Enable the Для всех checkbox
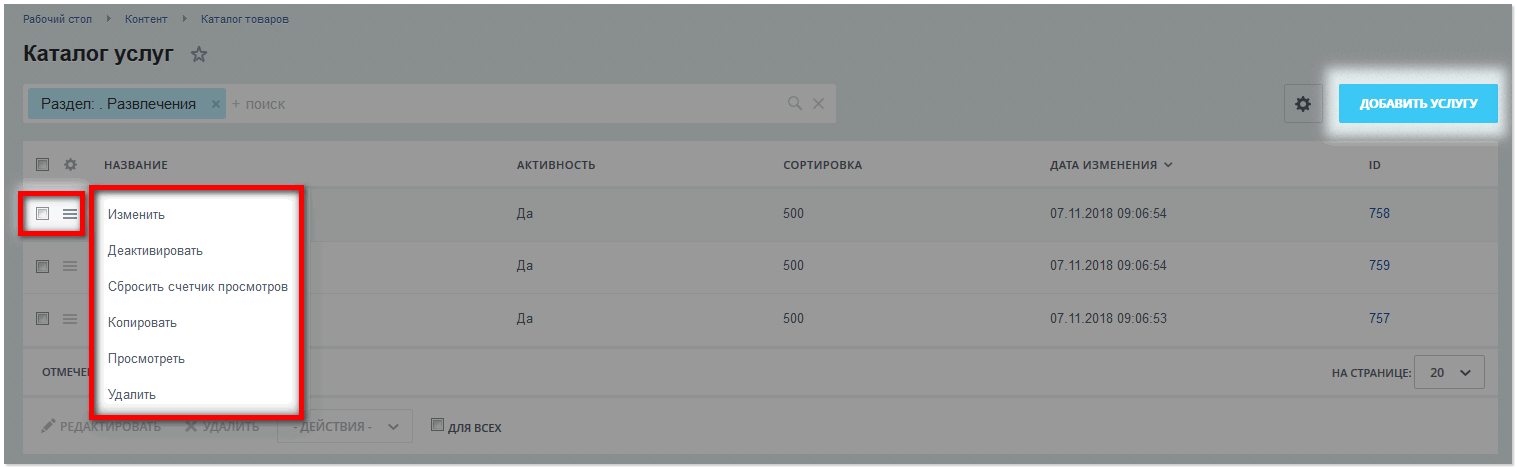This screenshot has height=469, width=1517. pyautogui.click(x=437, y=425)
